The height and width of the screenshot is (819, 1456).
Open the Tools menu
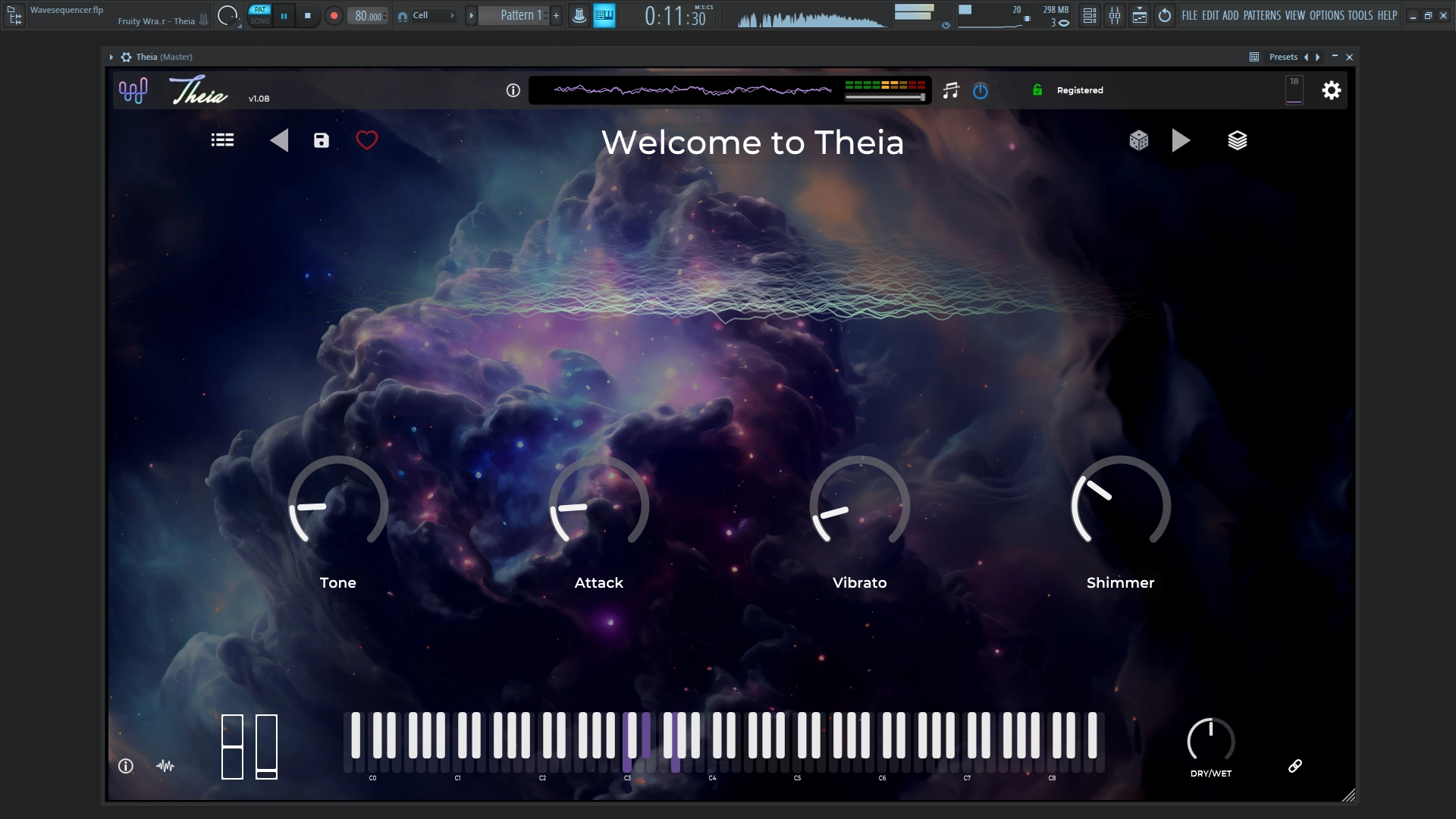1360,15
